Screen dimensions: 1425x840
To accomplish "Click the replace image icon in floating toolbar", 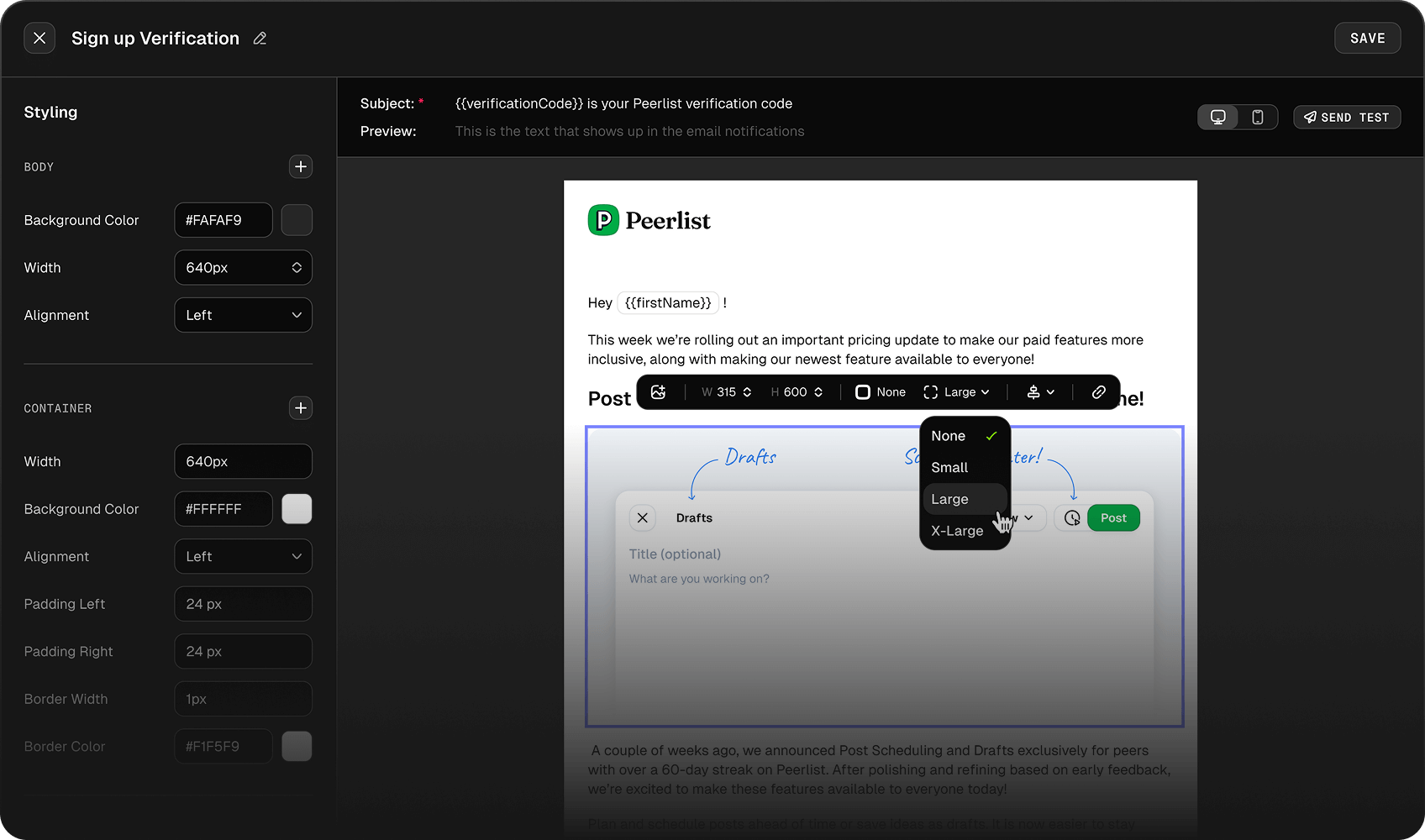I will (659, 391).
